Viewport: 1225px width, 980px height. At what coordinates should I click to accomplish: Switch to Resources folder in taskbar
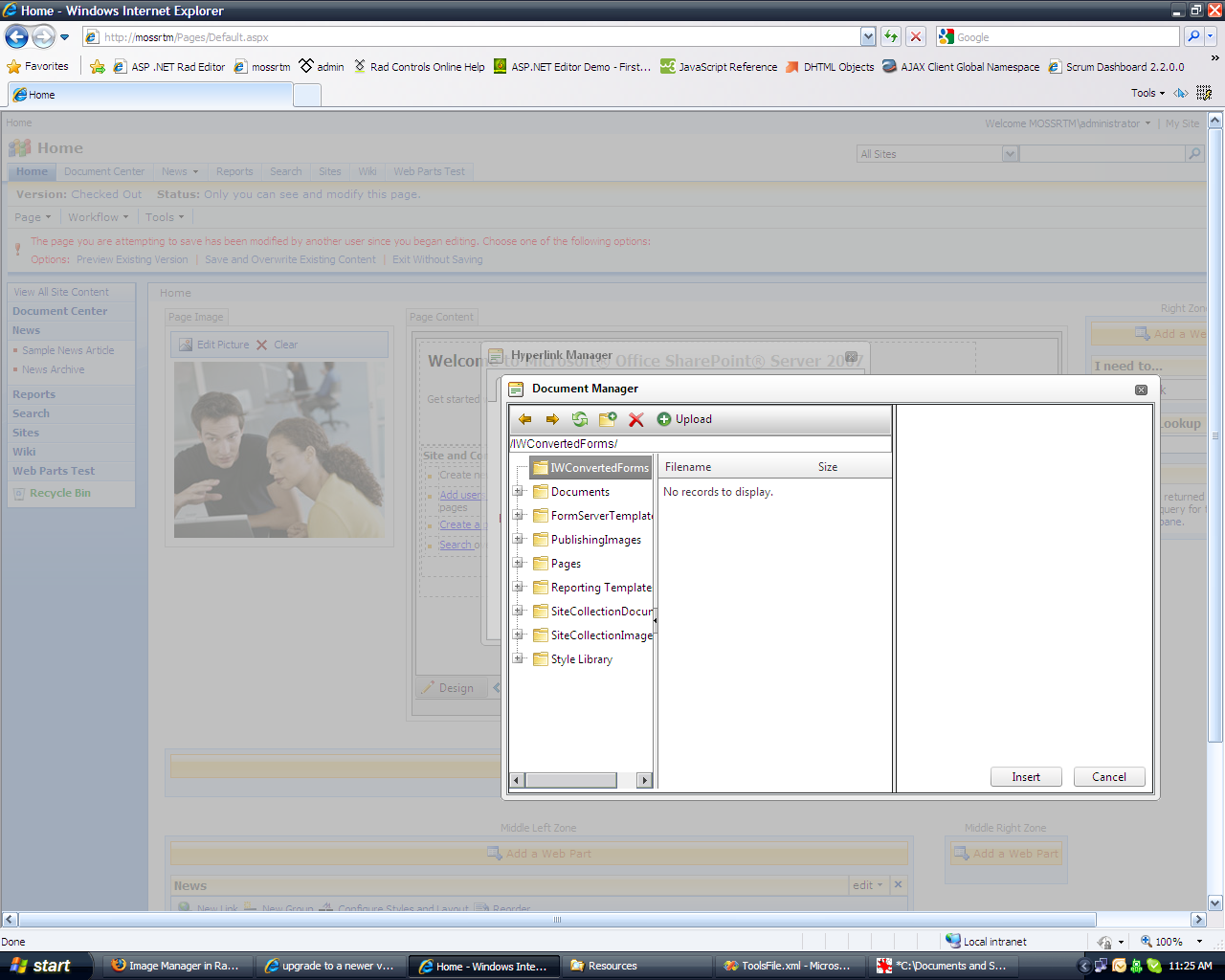coord(635,966)
